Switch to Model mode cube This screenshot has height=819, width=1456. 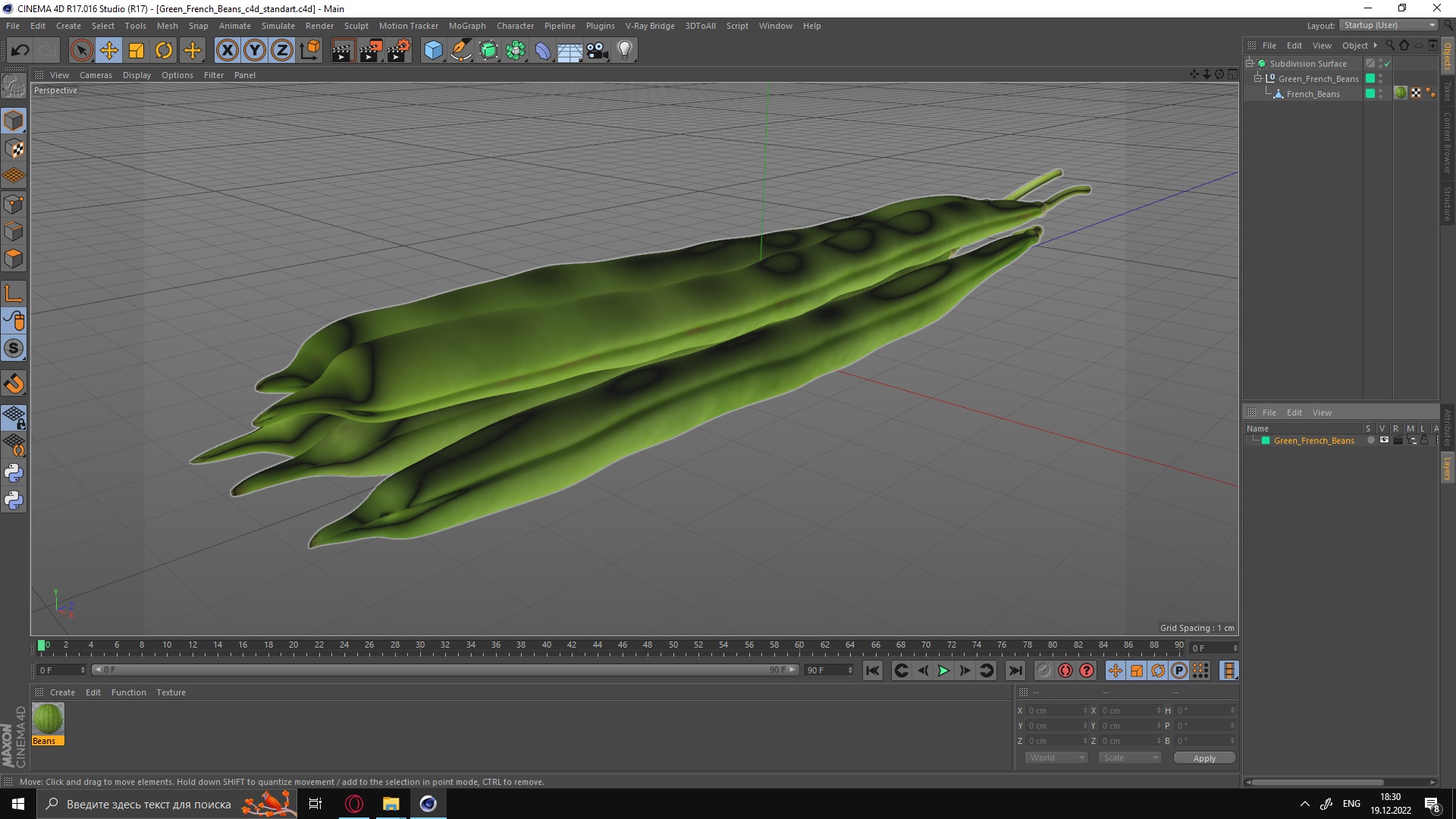pyautogui.click(x=14, y=121)
